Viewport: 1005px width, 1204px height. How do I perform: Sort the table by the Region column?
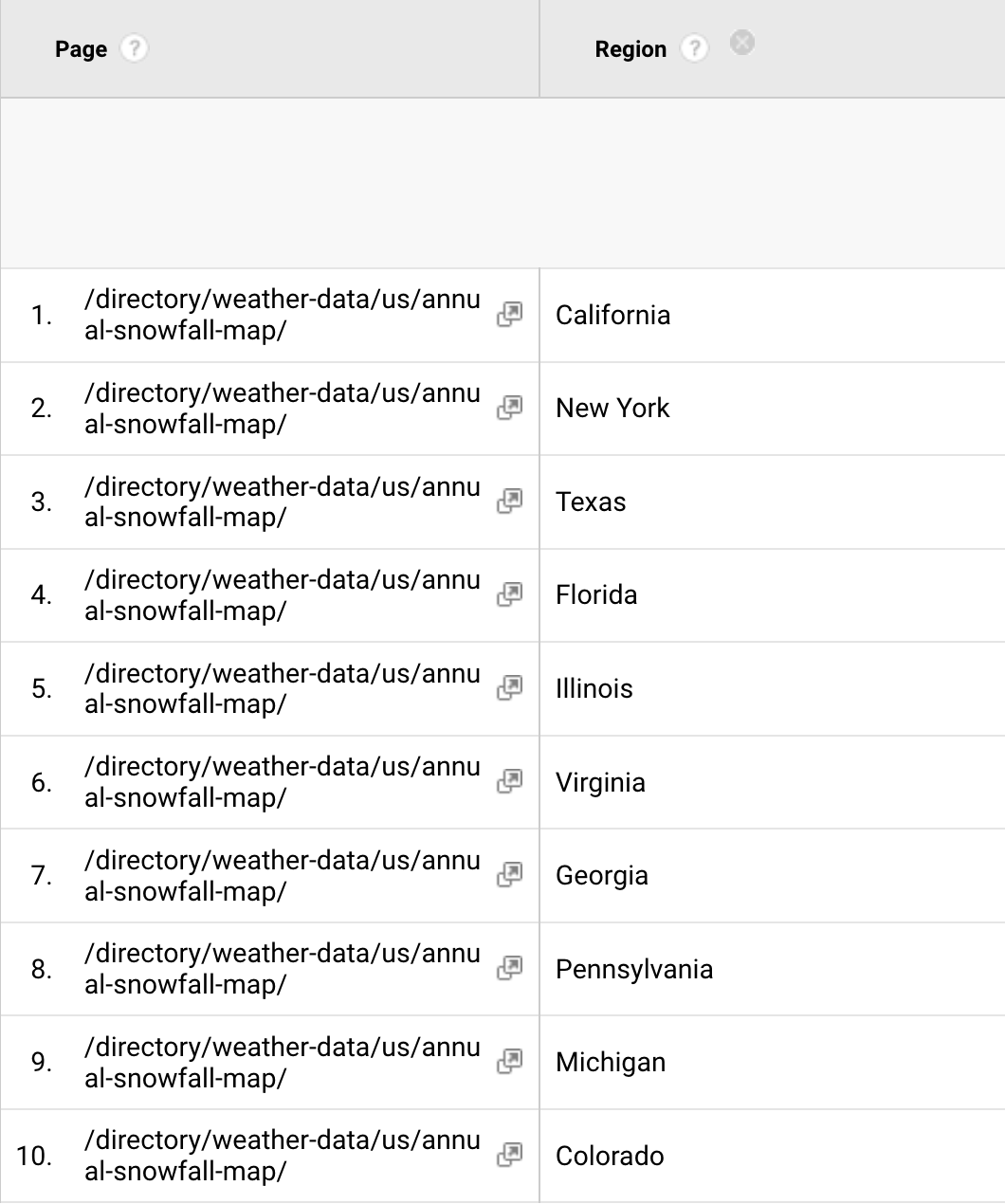coord(630,48)
